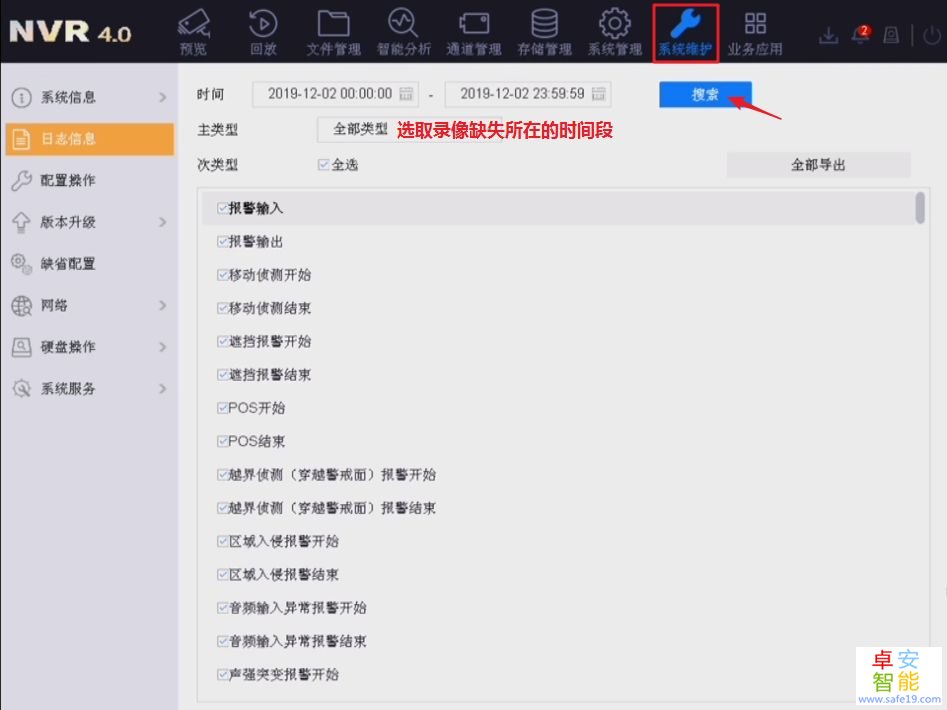Expand the 系统信息 sidebar section
The width and height of the screenshot is (947, 710).
click(x=90, y=97)
